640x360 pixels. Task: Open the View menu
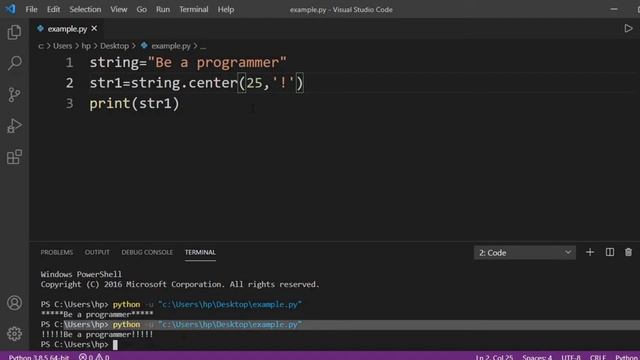point(118,9)
